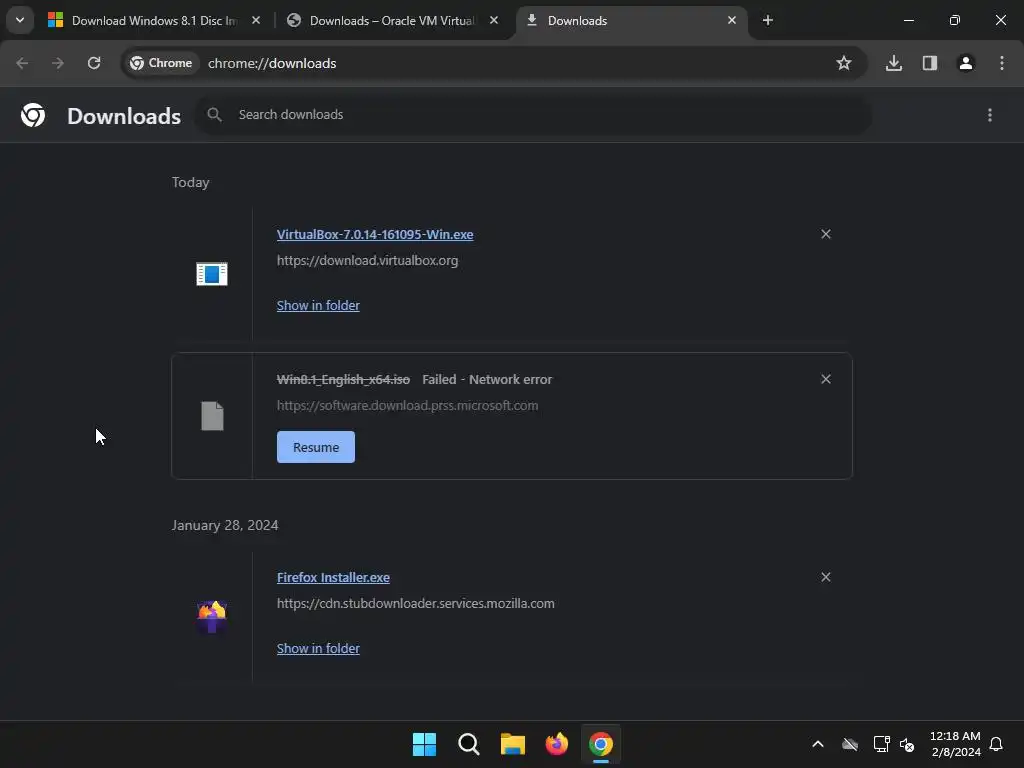Click the VirtualBox installer file icon
The image size is (1024, 768).
click(212, 274)
